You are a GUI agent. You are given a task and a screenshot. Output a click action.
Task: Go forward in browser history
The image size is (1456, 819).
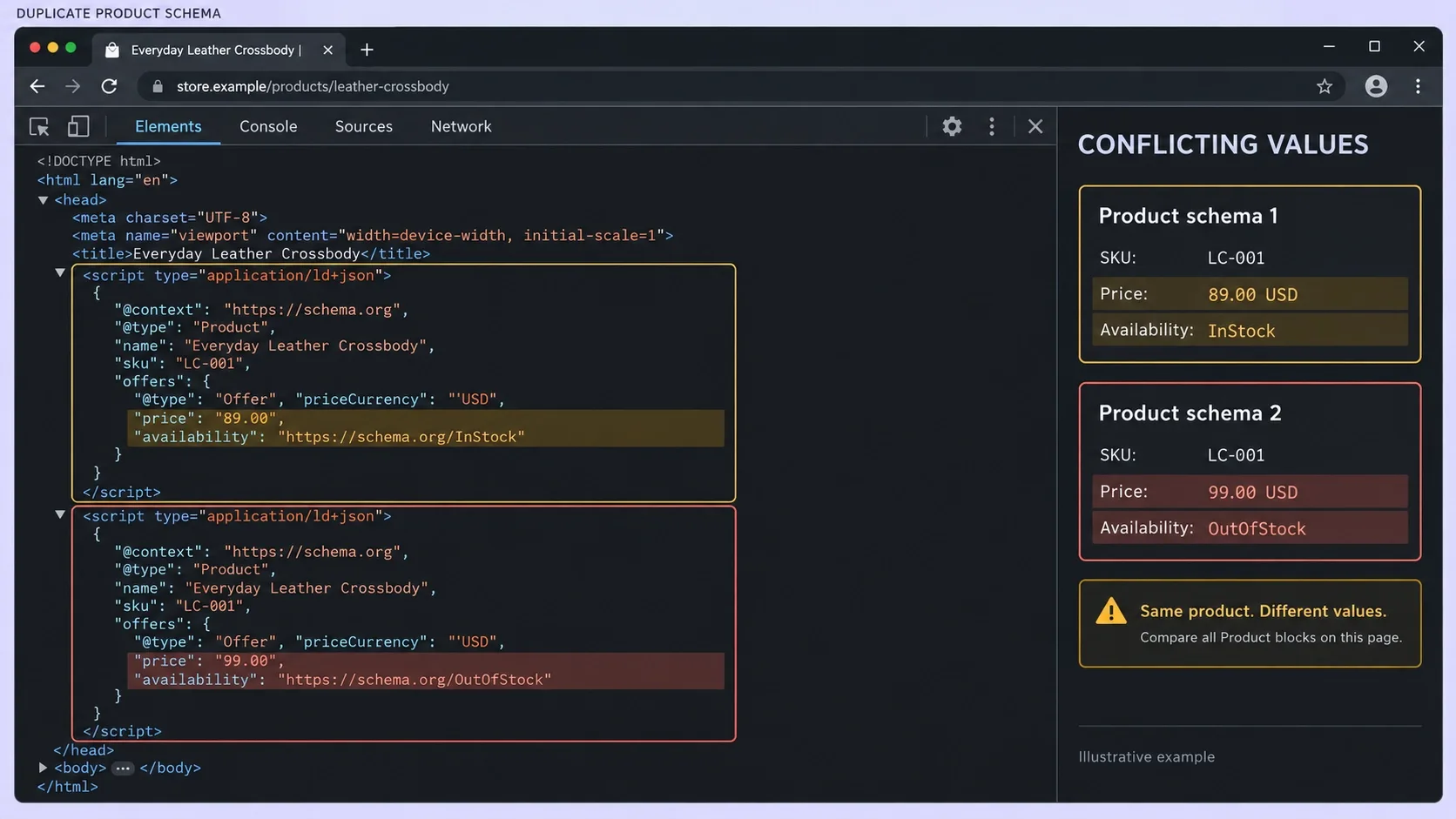[72, 86]
